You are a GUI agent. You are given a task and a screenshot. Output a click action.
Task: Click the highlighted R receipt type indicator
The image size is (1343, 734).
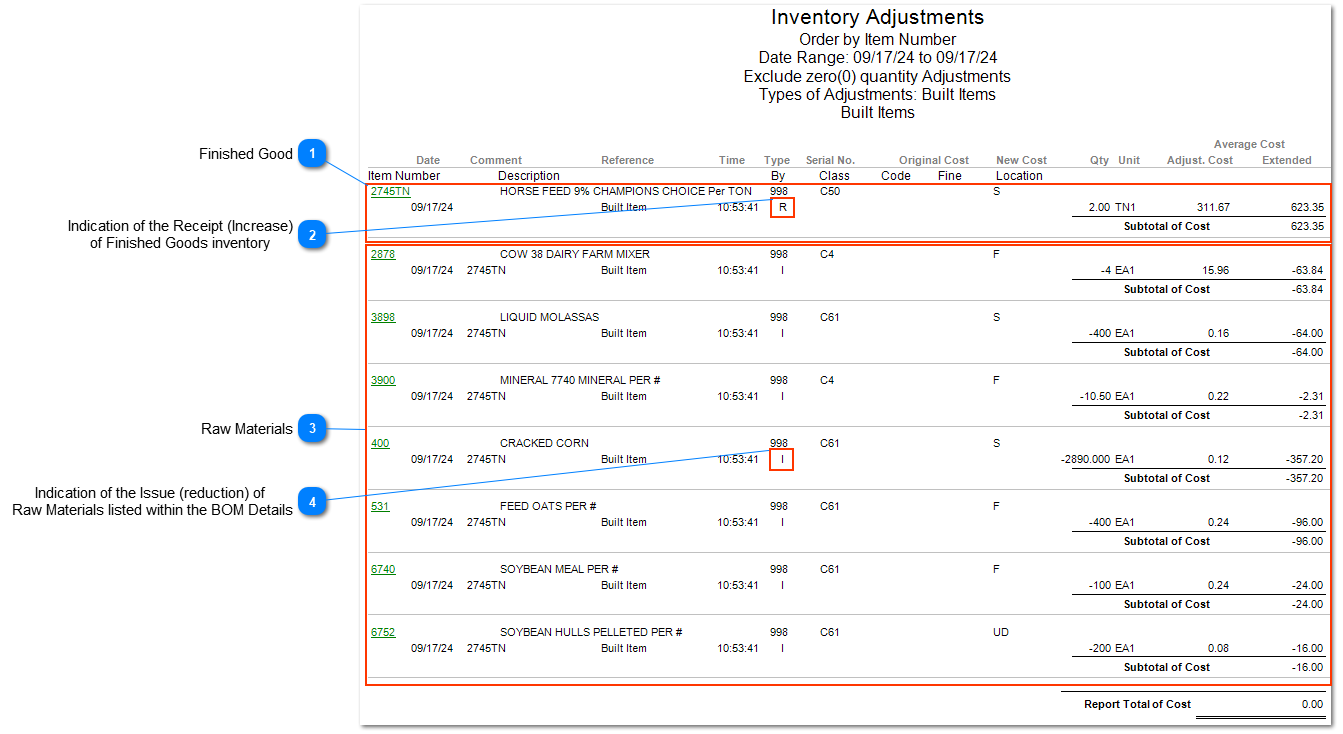(x=780, y=207)
